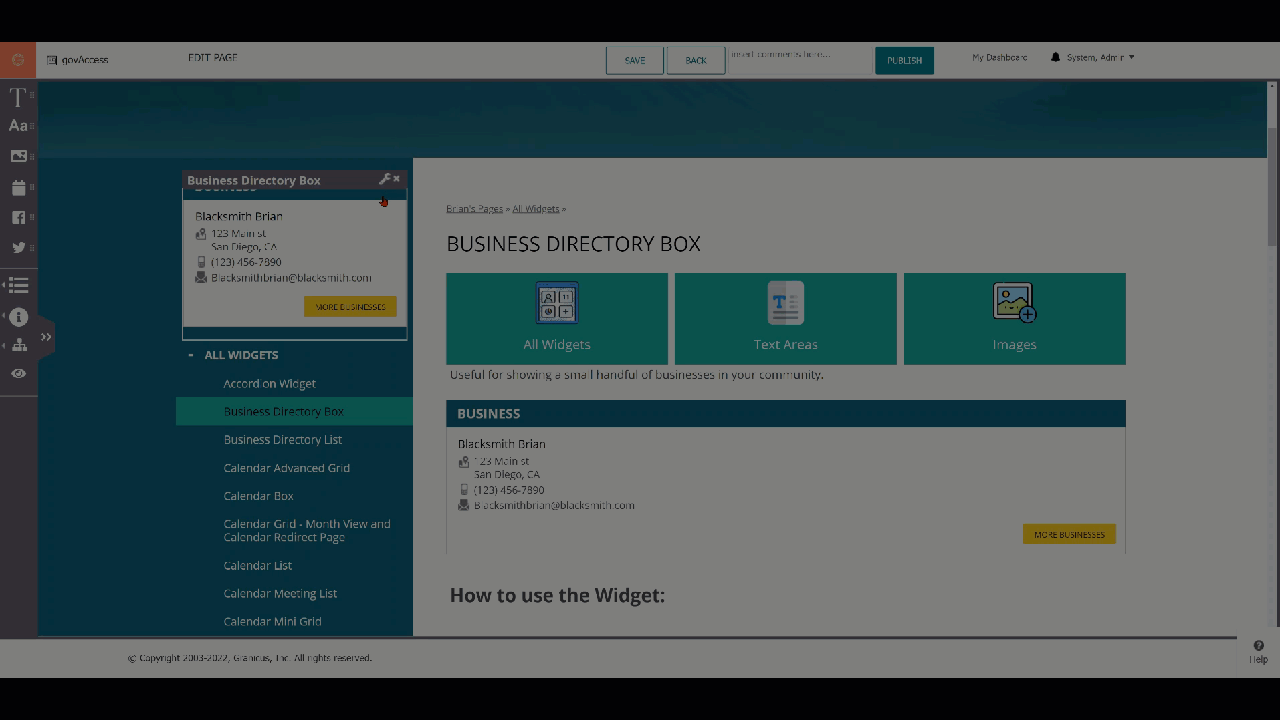Open the Brian's Pages breadcrumb link
The width and height of the screenshot is (1280, 720).
click(474, 208)
